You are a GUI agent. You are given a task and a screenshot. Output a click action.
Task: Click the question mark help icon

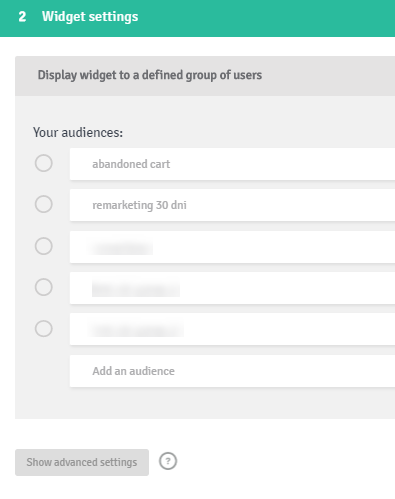point(168,461)
